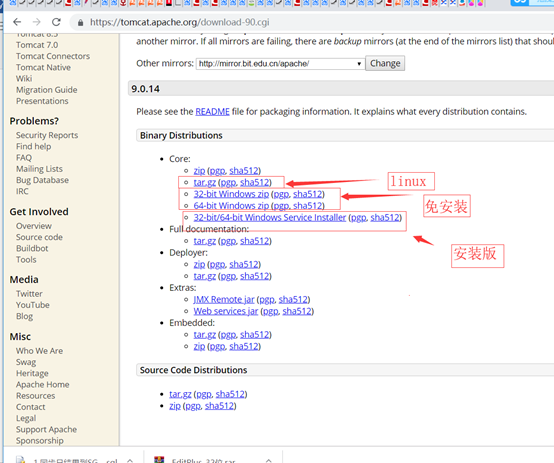Open the Sponsorship sidebar link
This screenshot has width=554, height=463.
point(40,441)
